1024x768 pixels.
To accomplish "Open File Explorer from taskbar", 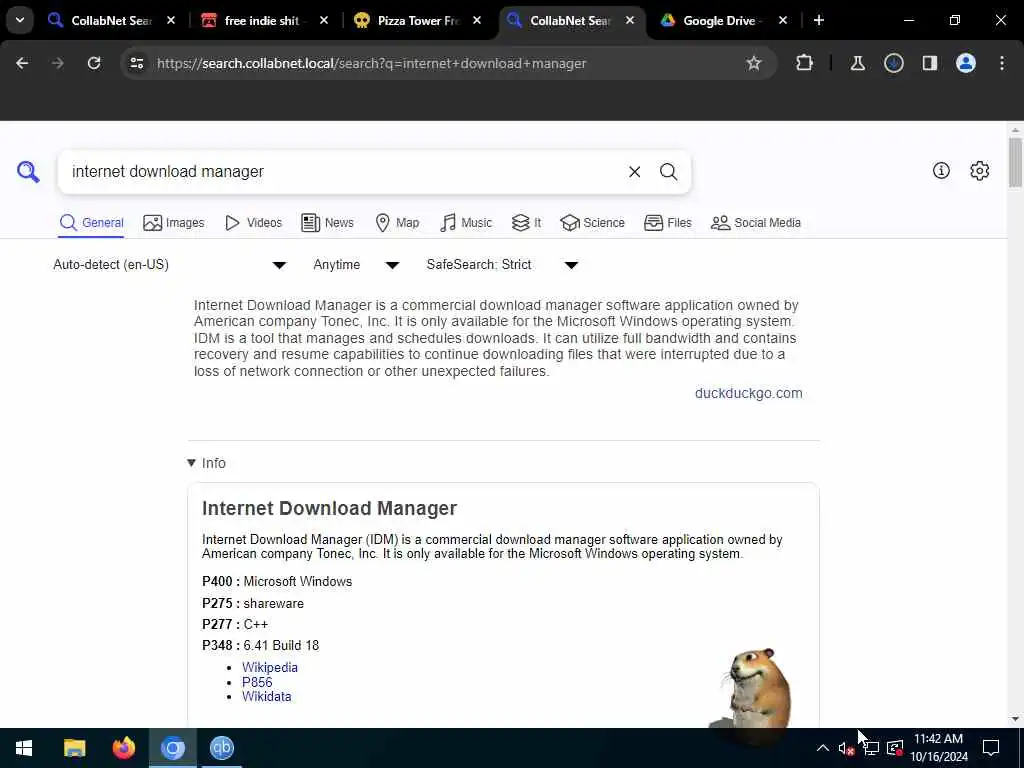I will click(x=74, y=748).
